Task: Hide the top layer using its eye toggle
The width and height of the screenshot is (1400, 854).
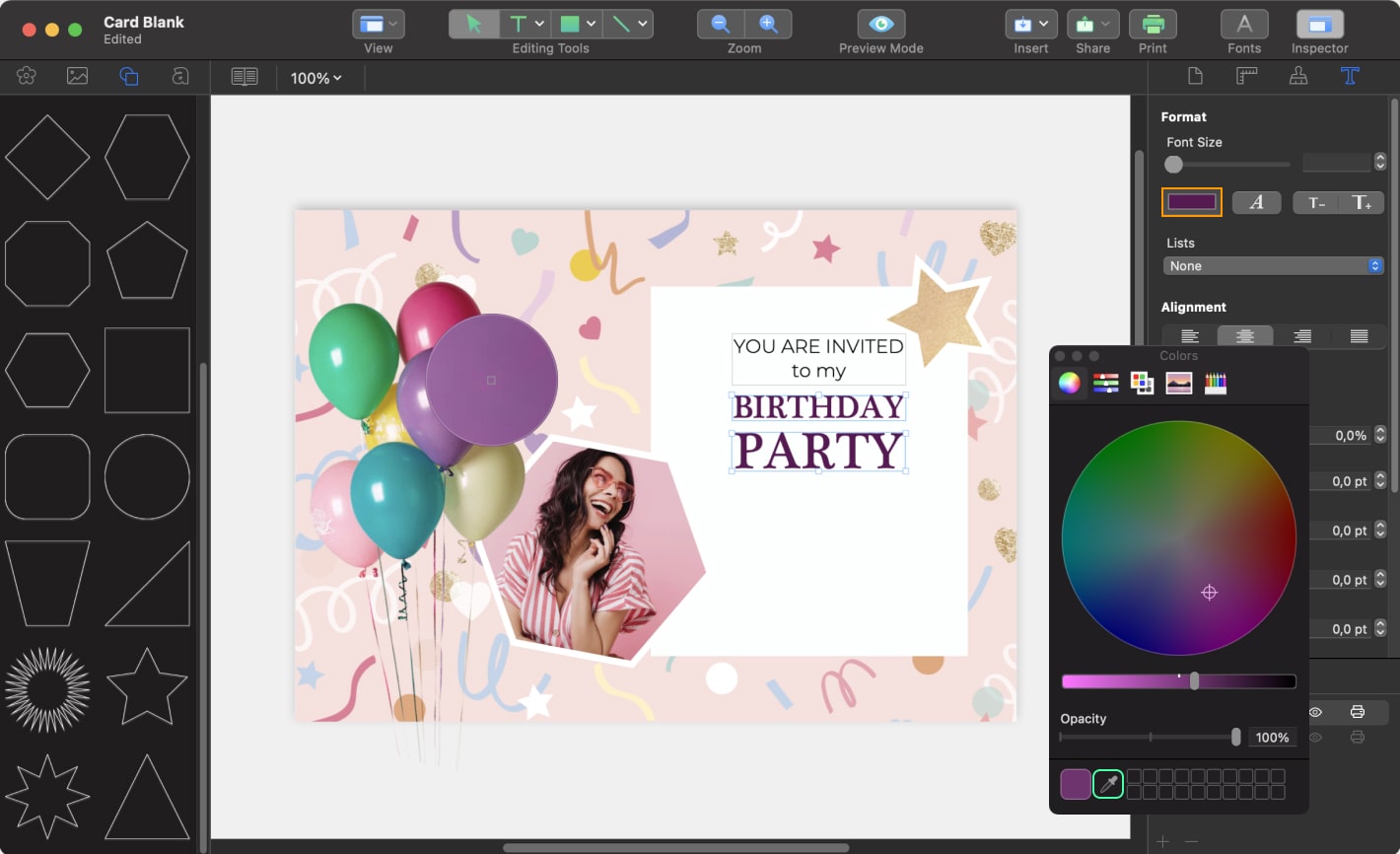Action: [x=1316, y=711]
